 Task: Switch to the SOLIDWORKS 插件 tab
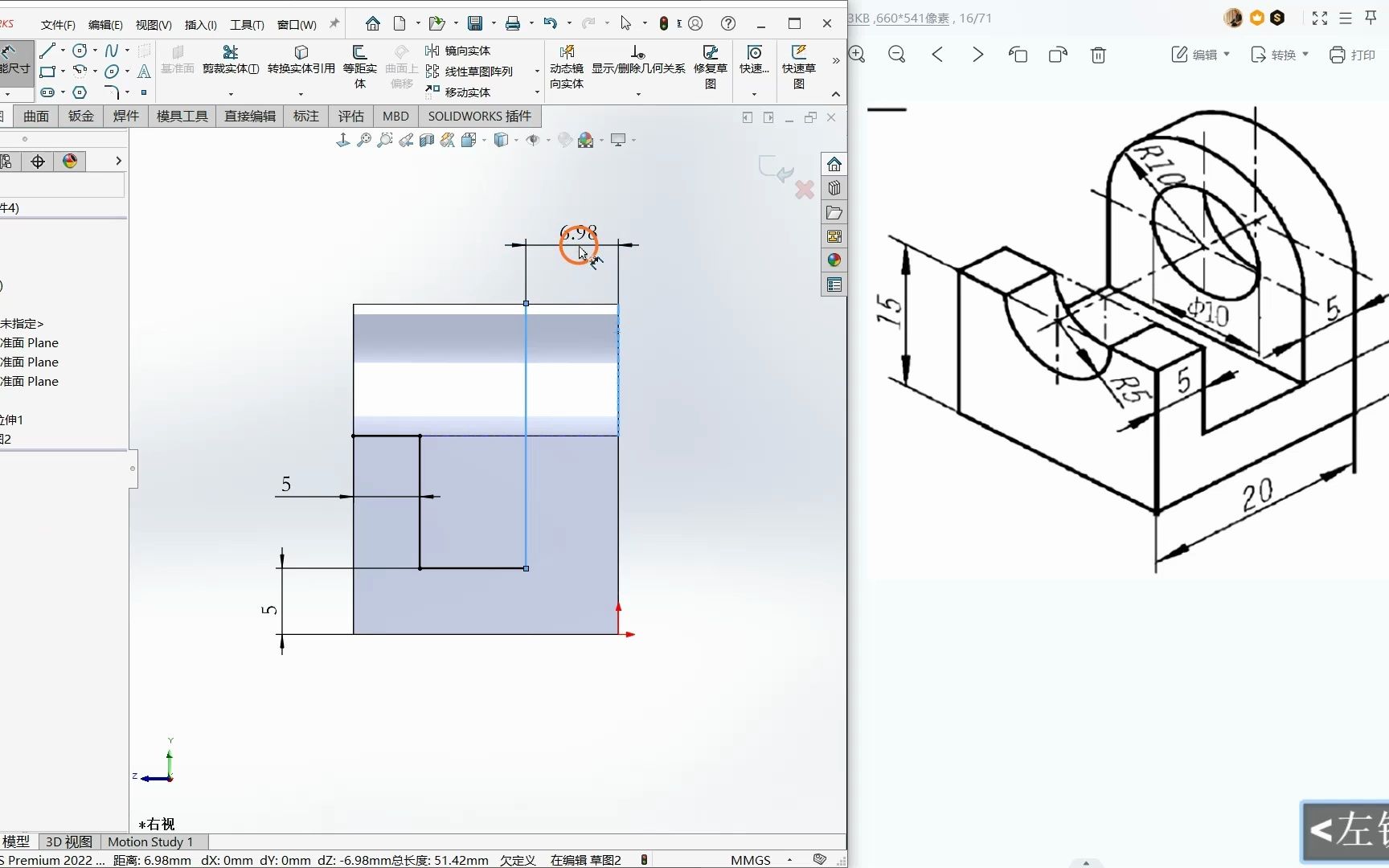[x=479, y=116]
